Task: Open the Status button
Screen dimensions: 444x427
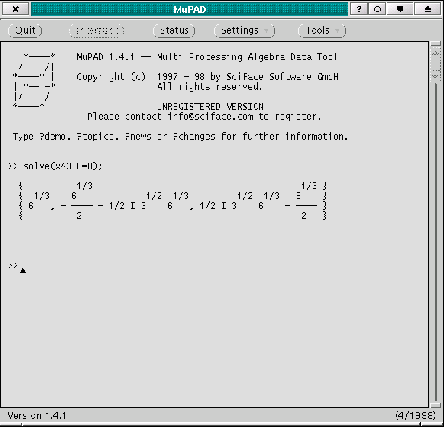Action: click(174, 31)
